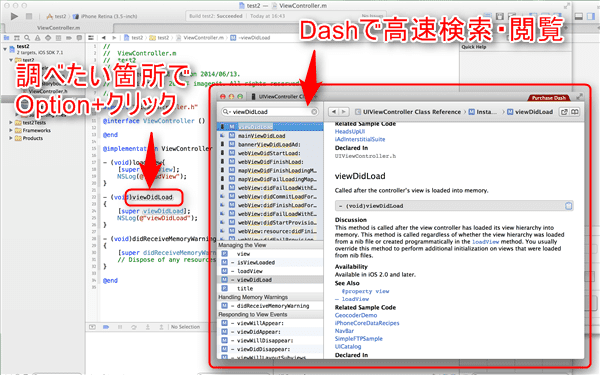The image size is (600, 375).
Task: Follow the loadView link in Discussion
Action: pyautogui.click(x=486, y=242)
